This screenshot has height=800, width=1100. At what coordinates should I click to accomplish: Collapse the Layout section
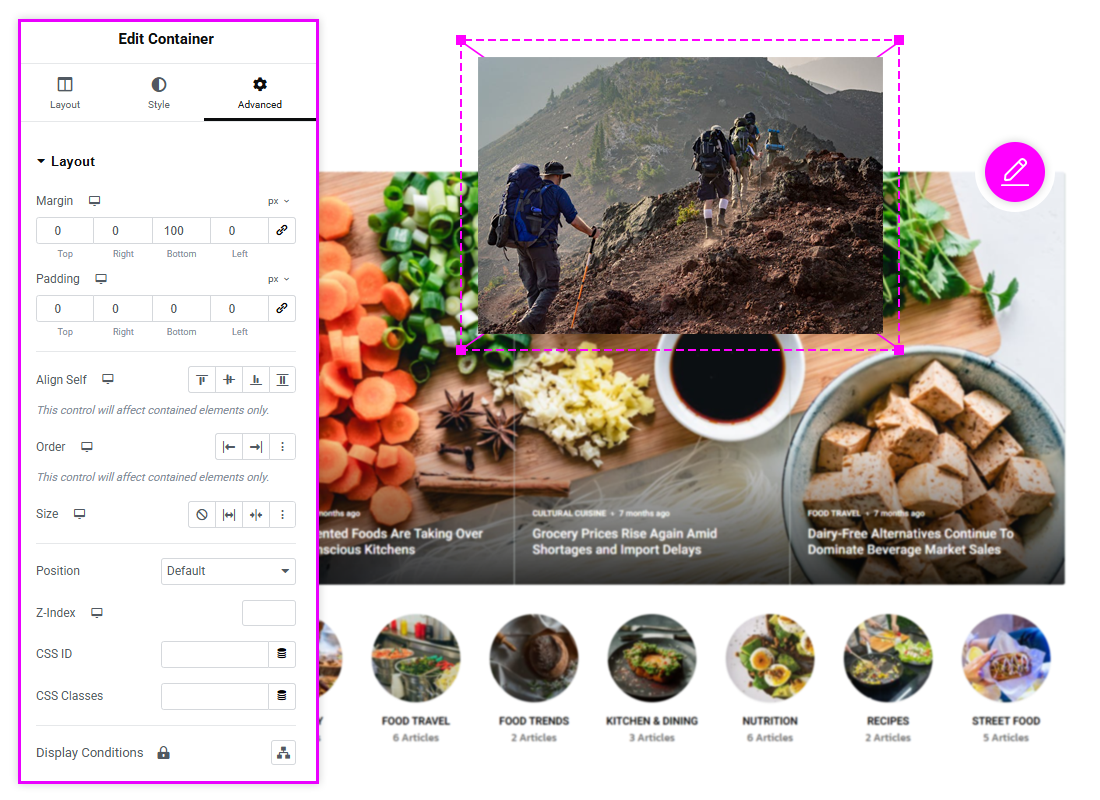pyautogui.click(x=65, y=162)
